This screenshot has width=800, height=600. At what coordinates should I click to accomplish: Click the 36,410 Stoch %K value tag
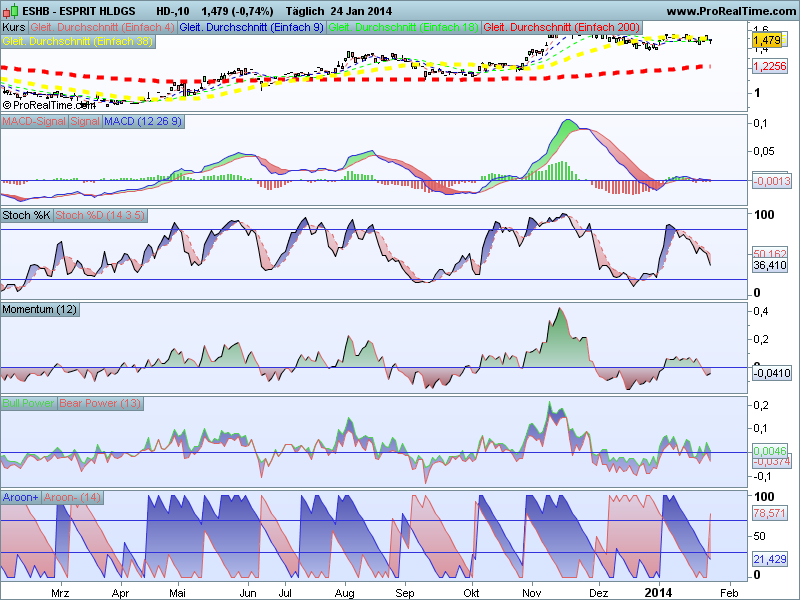tap(770, 265)
